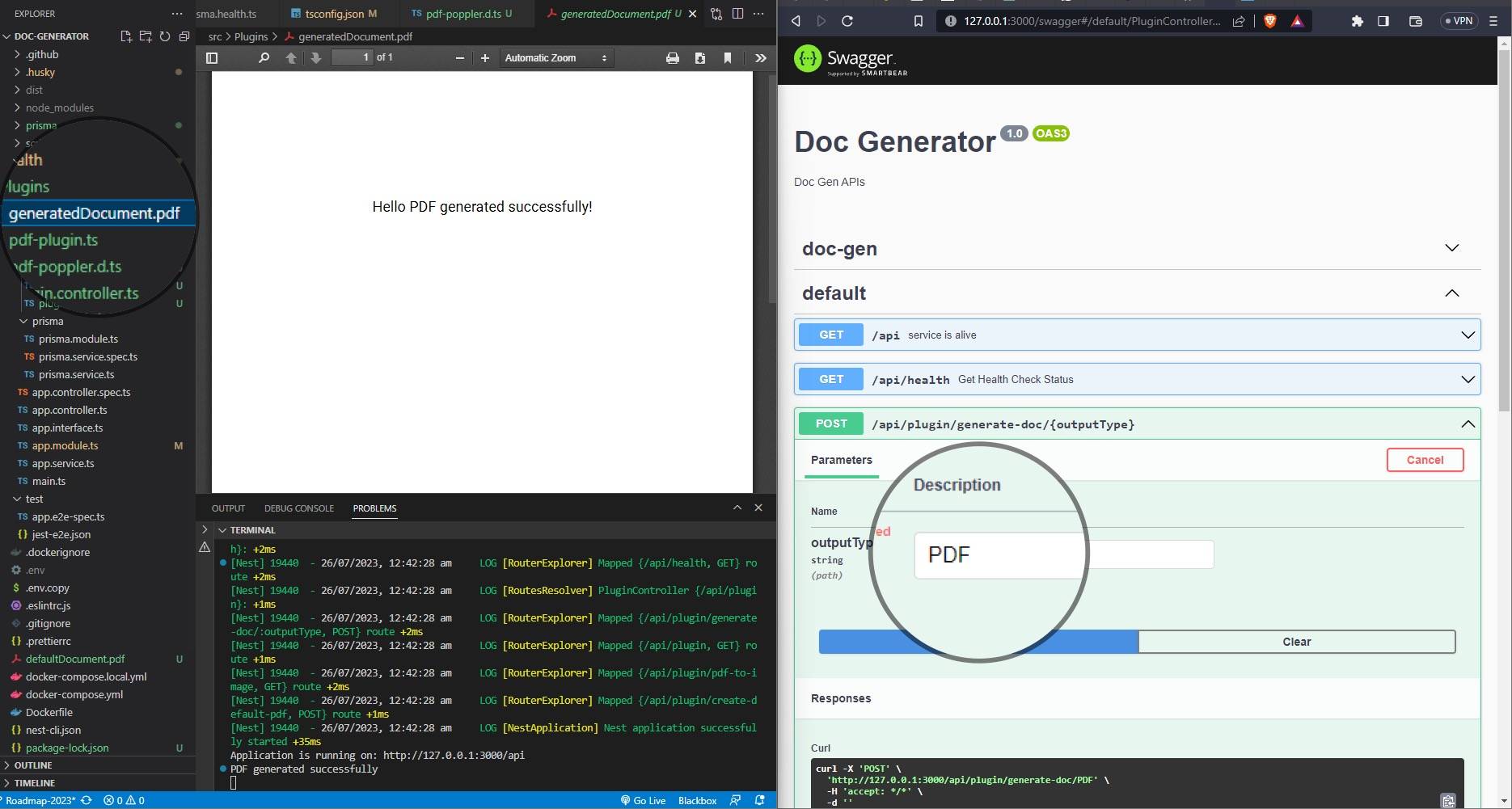1512x809 pixels.
Task: Click the Brave Rewards triangle icon
Action: point(1298,21)
